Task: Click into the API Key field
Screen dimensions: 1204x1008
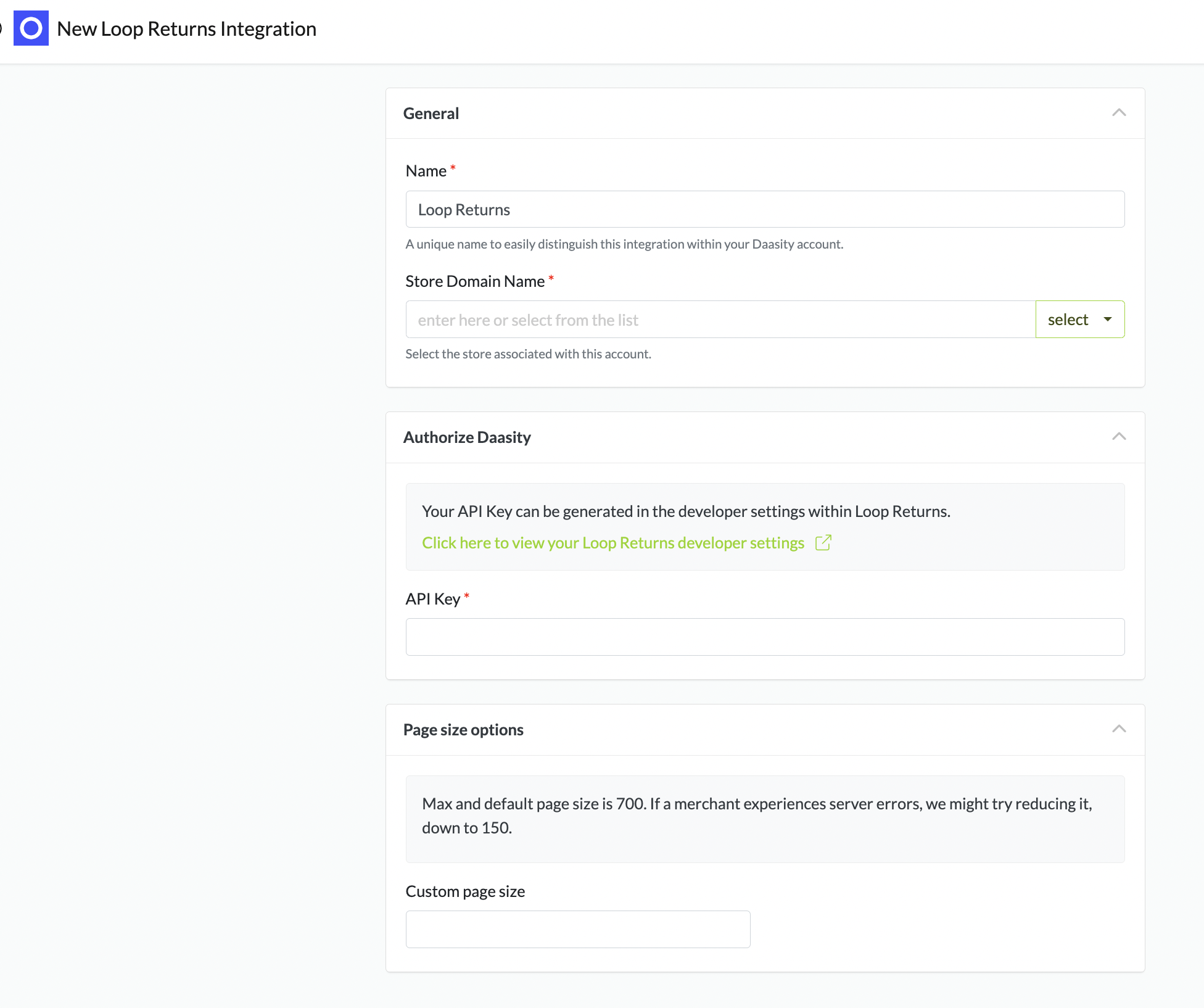Action: (765, 637)
